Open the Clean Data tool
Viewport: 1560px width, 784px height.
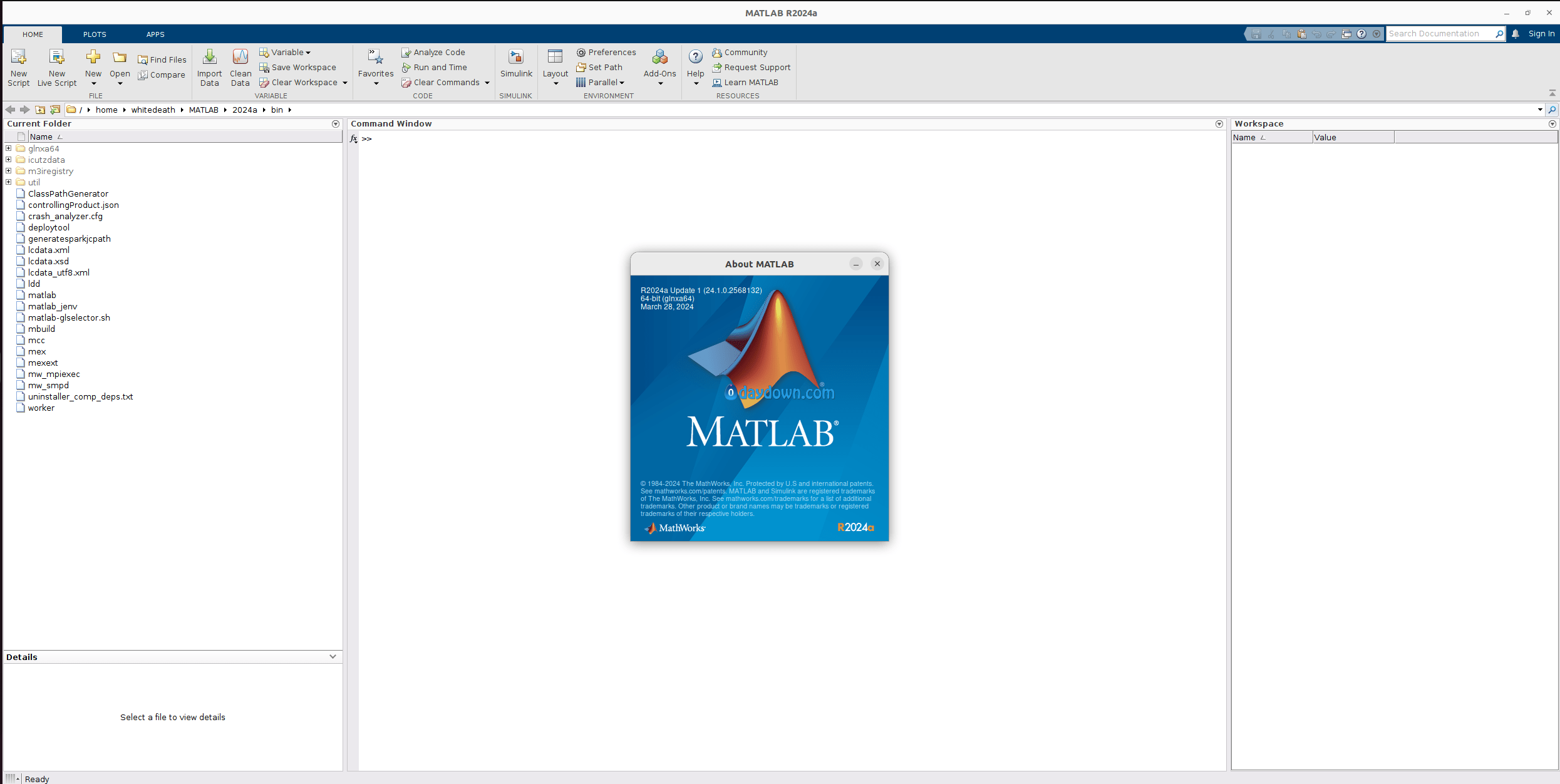point(240,68)
